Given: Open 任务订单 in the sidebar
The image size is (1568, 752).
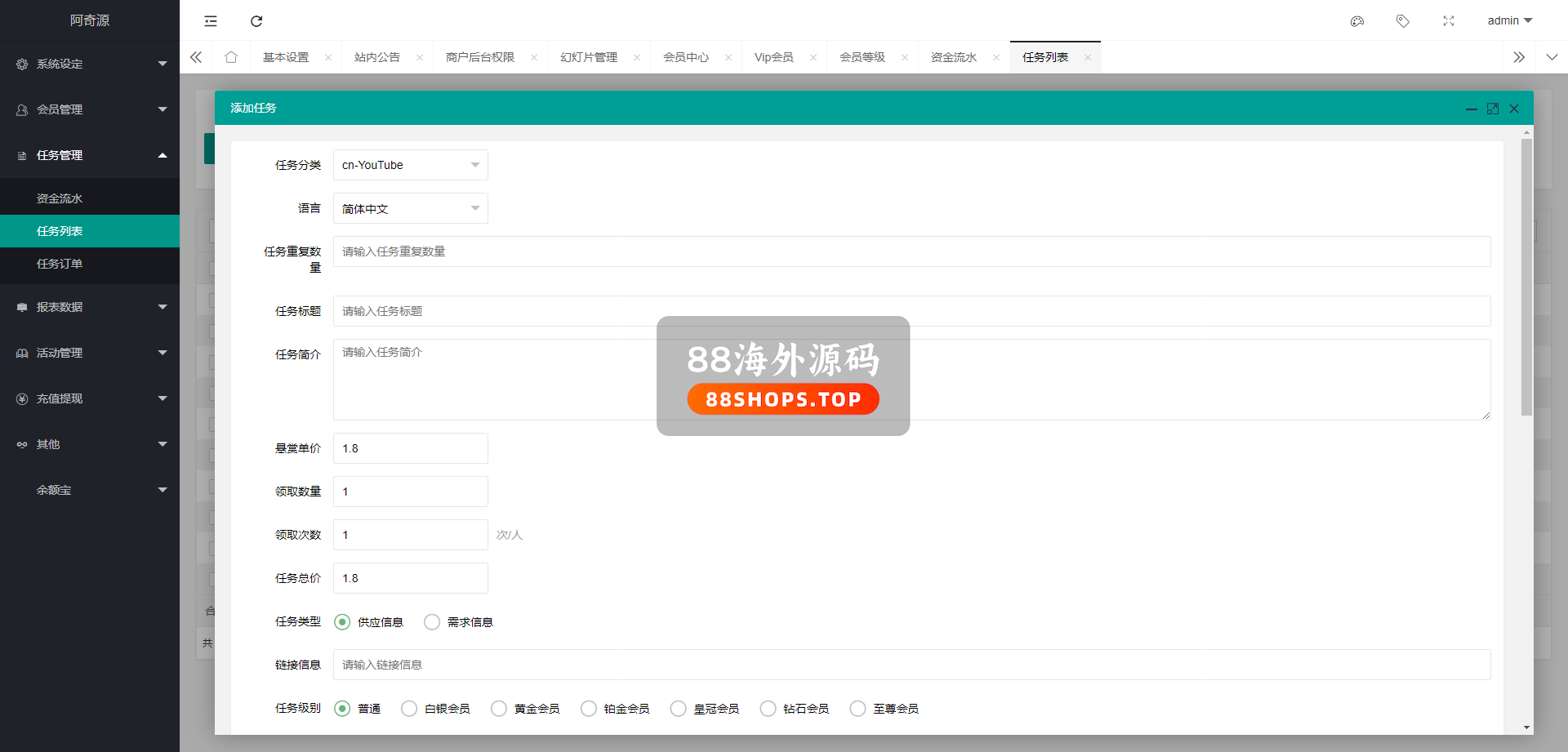Looking at the screenshot, I should pyautogui.click(x=60, y=264).
